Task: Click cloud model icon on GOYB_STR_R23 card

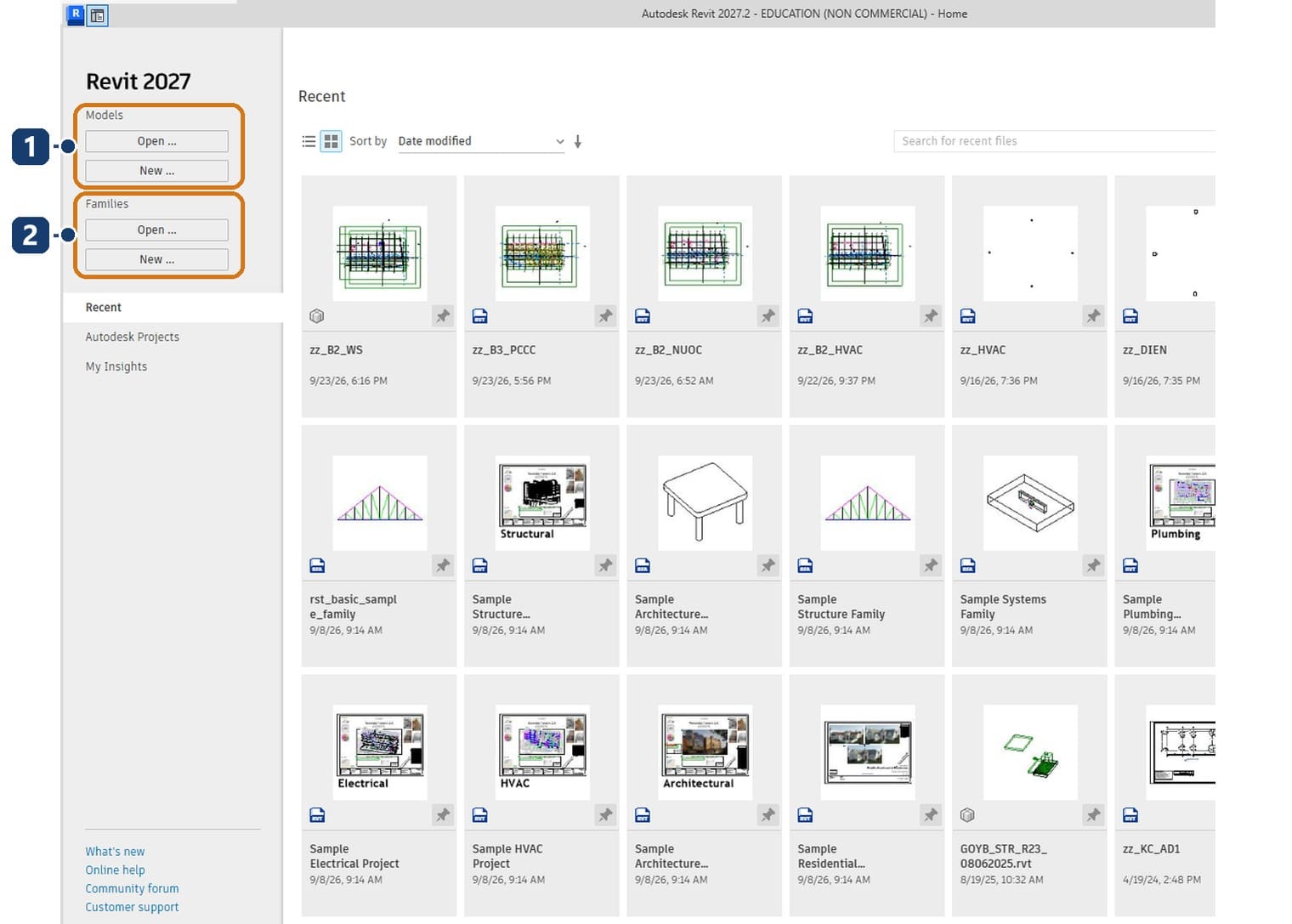Action: 967,815
